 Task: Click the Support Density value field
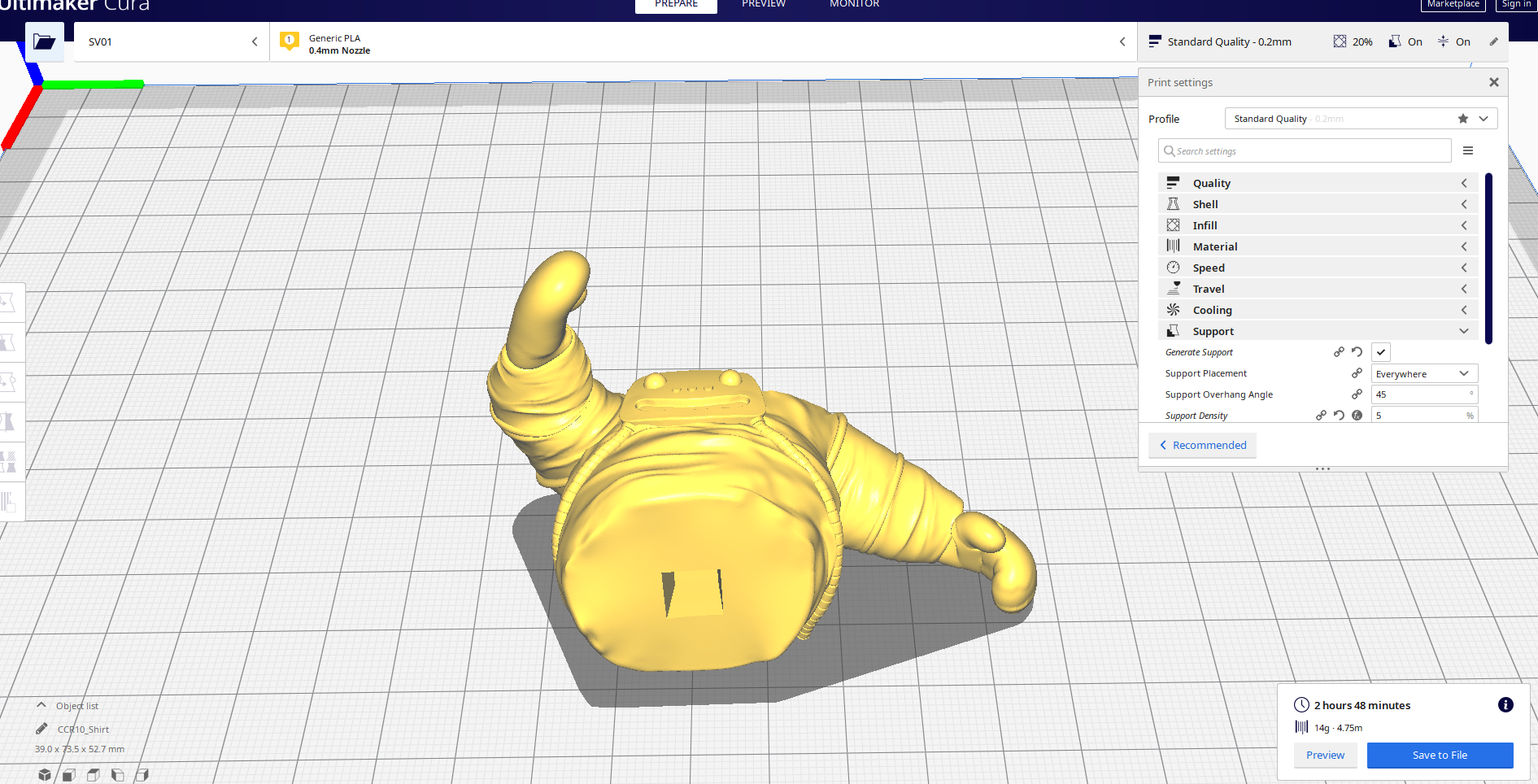click(x=1424, y=415)
